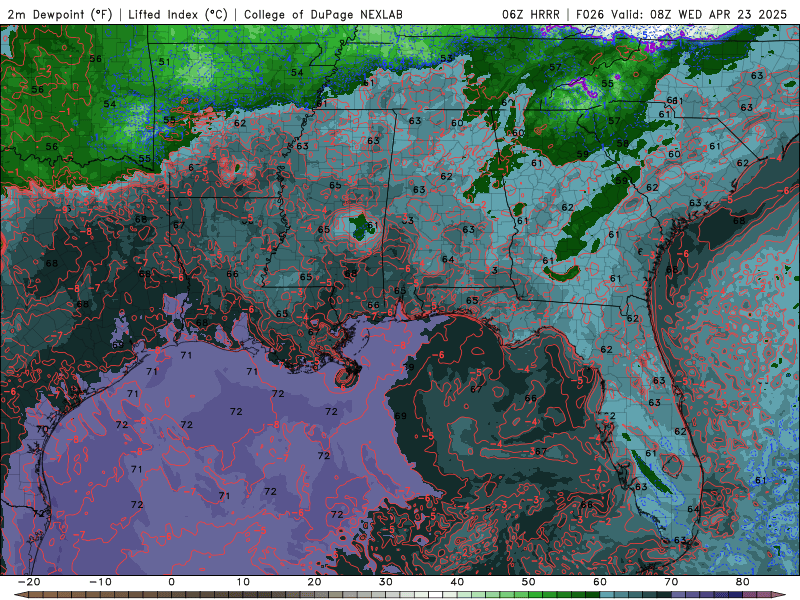The height and width of the screenshot is (600, 800).
Task: Click the "College of DuPage NEXLAB" label
Action: [323, 14]
